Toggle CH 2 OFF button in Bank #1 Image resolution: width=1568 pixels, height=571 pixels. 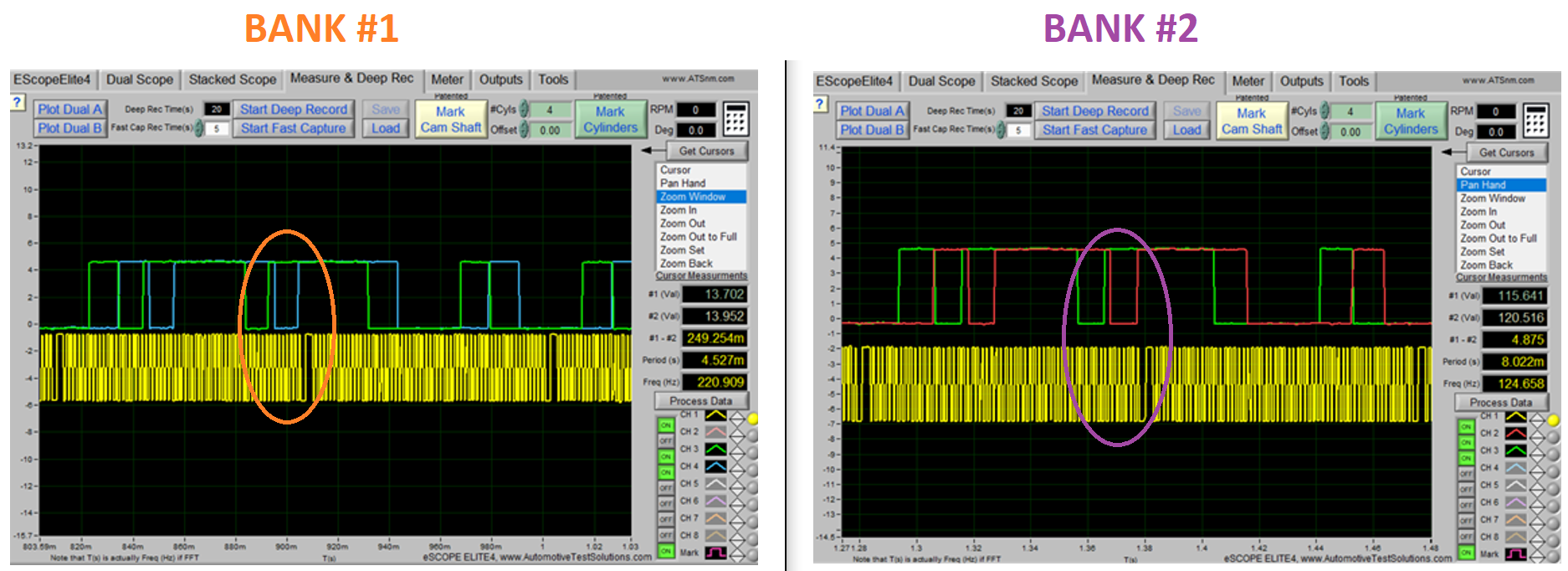point(665,440)
